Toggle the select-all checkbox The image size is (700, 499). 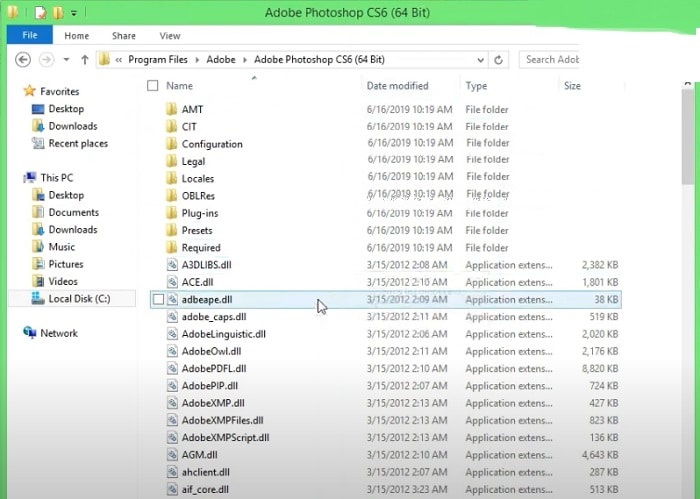pyautogui.click(x=153, y=86)
